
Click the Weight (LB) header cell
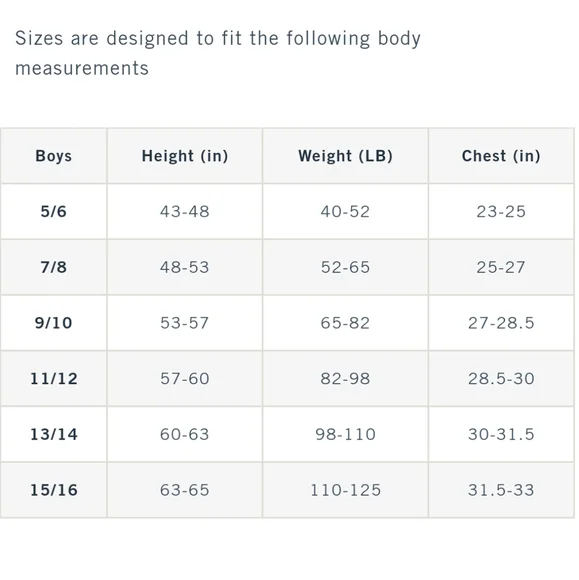click(x=345, y=156)
